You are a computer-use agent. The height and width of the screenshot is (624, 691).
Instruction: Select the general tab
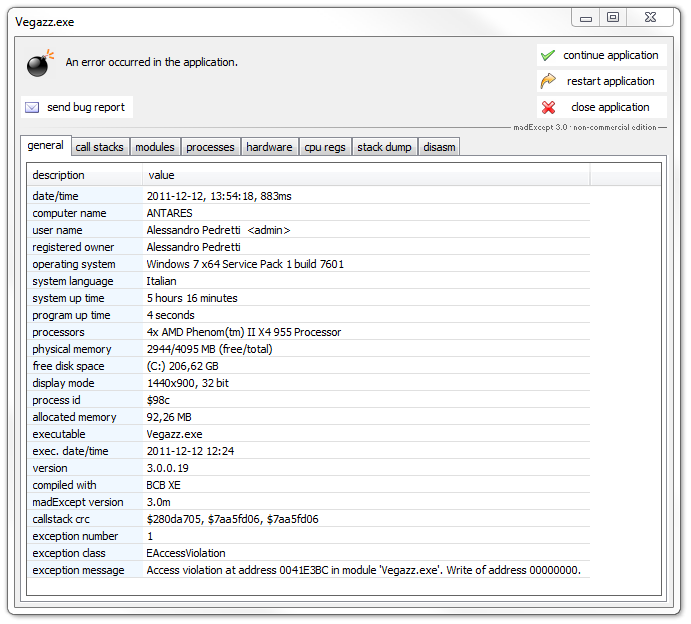(x=46, y=146)
